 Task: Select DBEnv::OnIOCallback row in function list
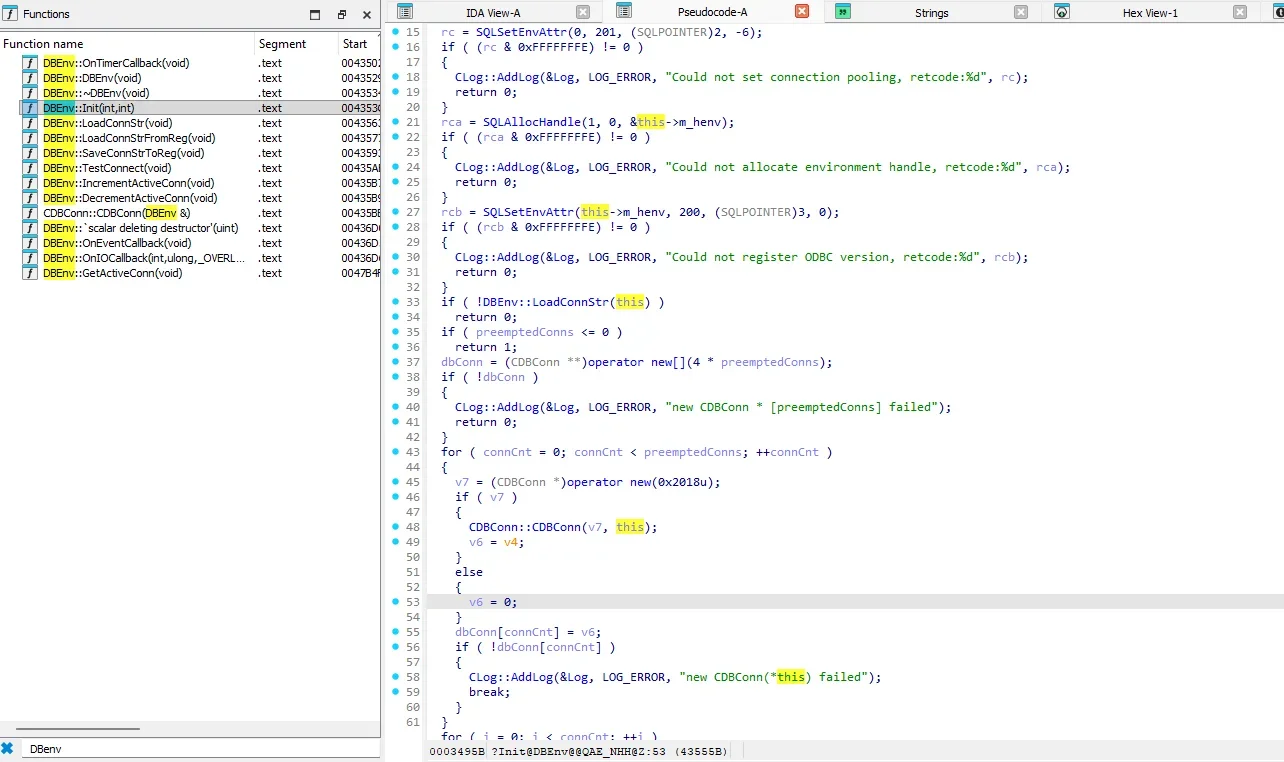190,258
